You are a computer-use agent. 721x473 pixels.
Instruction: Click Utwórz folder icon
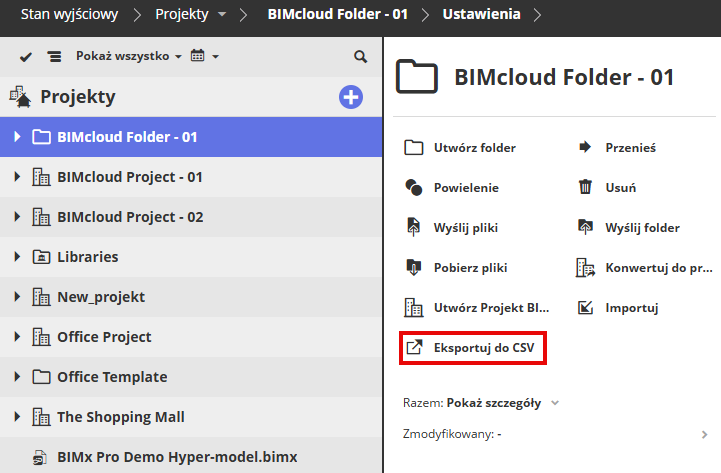(x=414, y=148)
